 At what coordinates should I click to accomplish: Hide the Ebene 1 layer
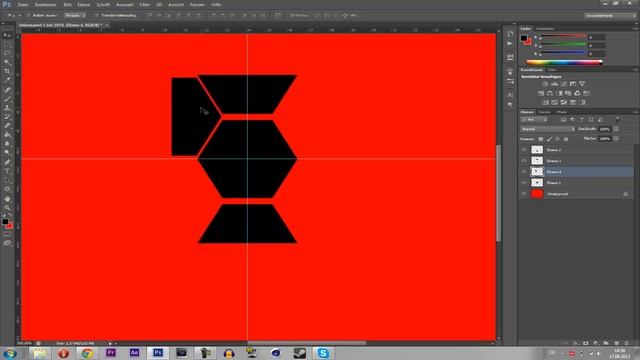click(524, 183)
